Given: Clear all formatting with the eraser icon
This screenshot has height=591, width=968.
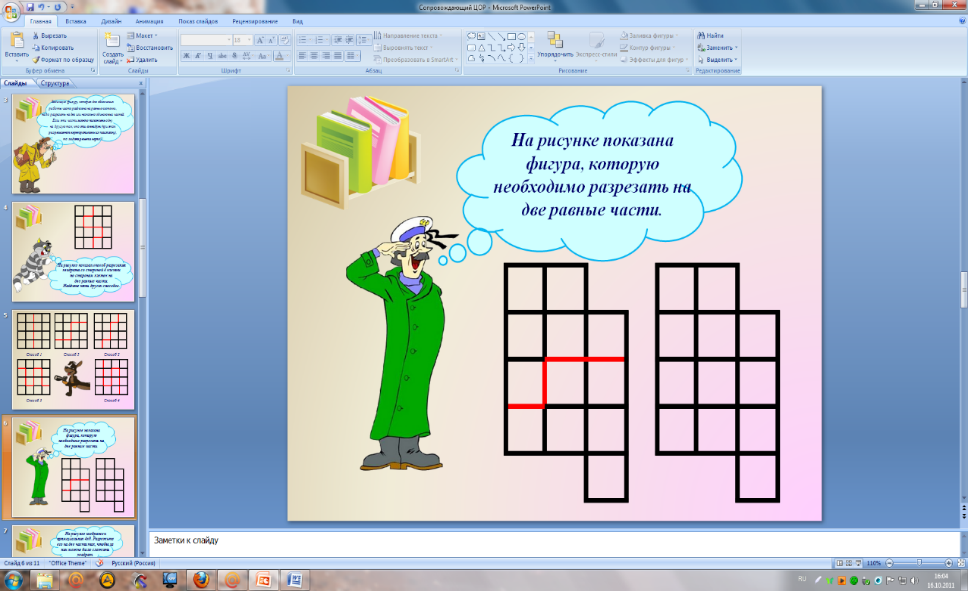Looking at the screenshot, I should click(284, 40).
